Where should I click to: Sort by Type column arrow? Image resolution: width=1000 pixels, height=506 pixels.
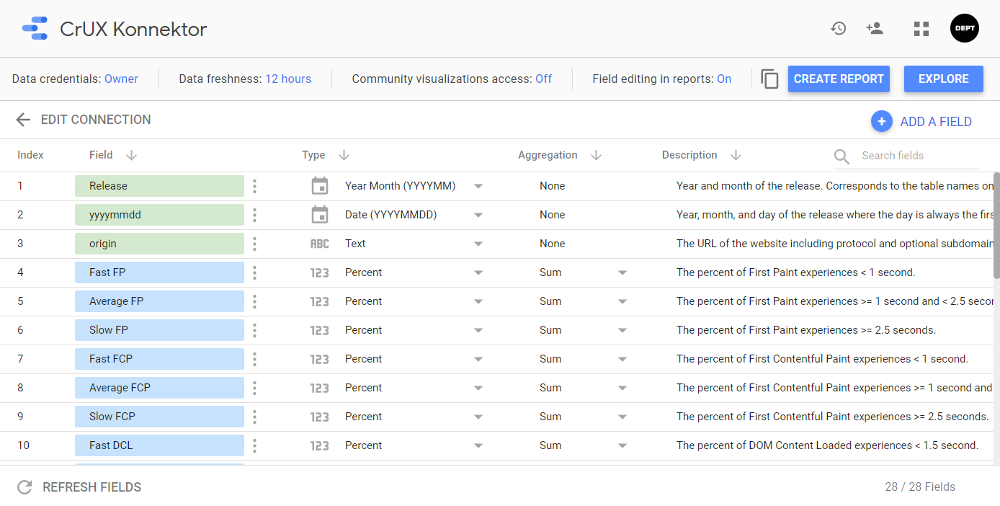tap(344, 155)
